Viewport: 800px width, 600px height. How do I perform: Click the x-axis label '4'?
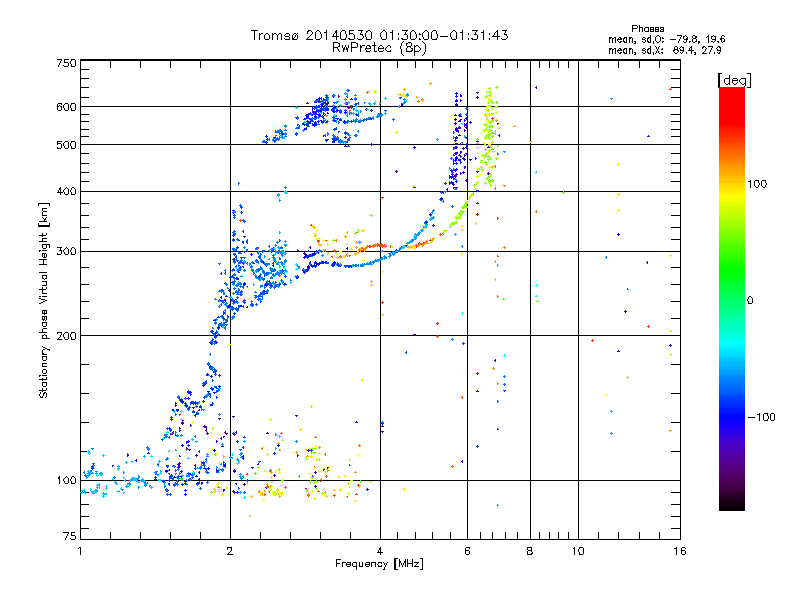pos(380,551)
